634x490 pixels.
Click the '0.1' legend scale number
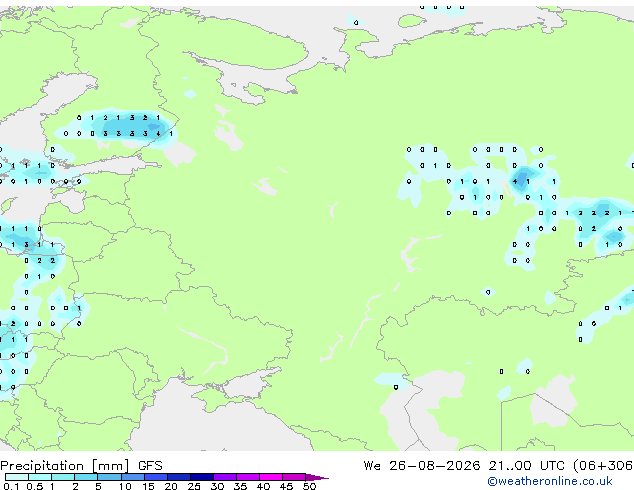click(12, 486)
